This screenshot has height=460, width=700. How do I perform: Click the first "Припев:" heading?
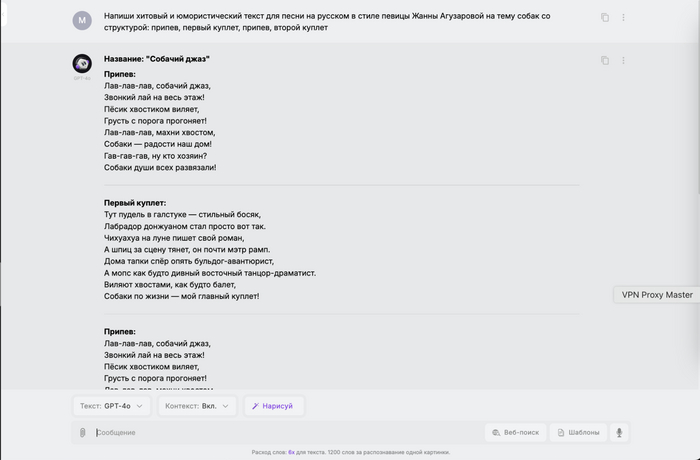click(120, 74)
